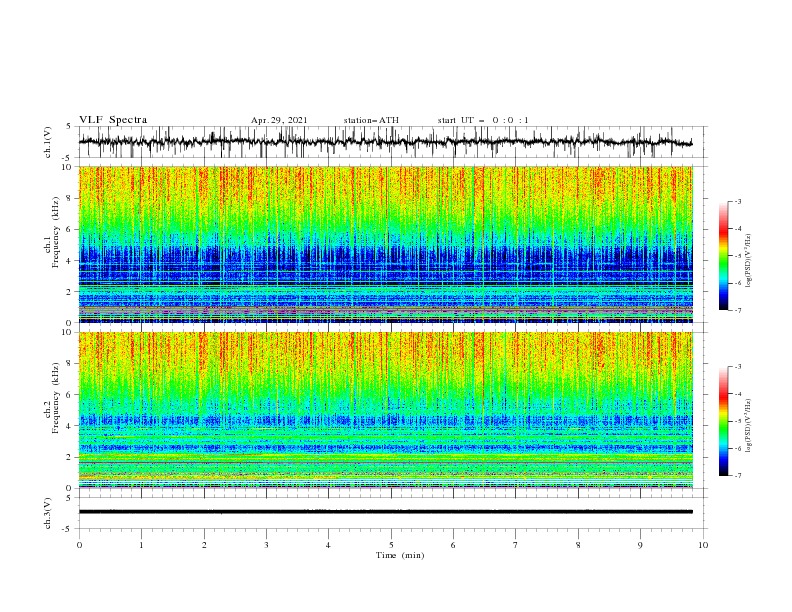
Task: Click the -5 label on ch.2 color bar
Action: 737,421
